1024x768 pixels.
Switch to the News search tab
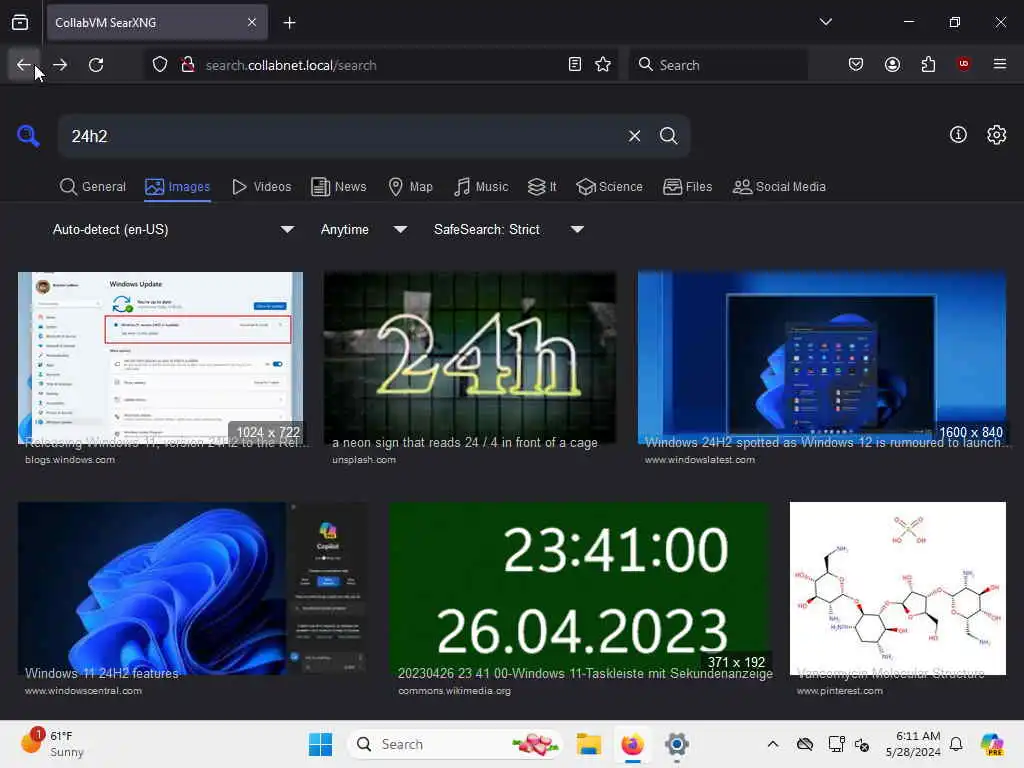coord(339,187)
